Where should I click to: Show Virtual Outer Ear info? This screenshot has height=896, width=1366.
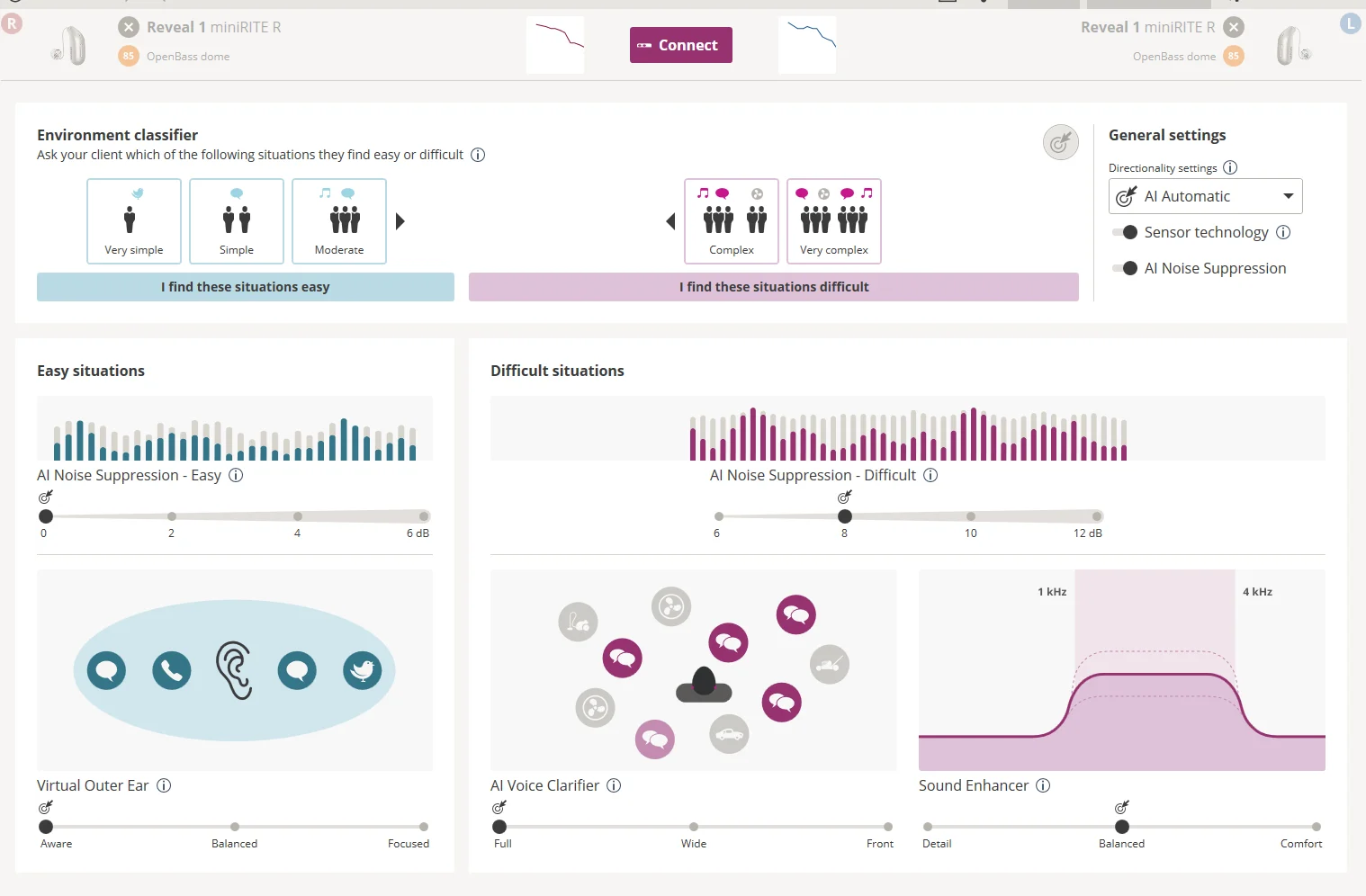click(x=164, y=785)
